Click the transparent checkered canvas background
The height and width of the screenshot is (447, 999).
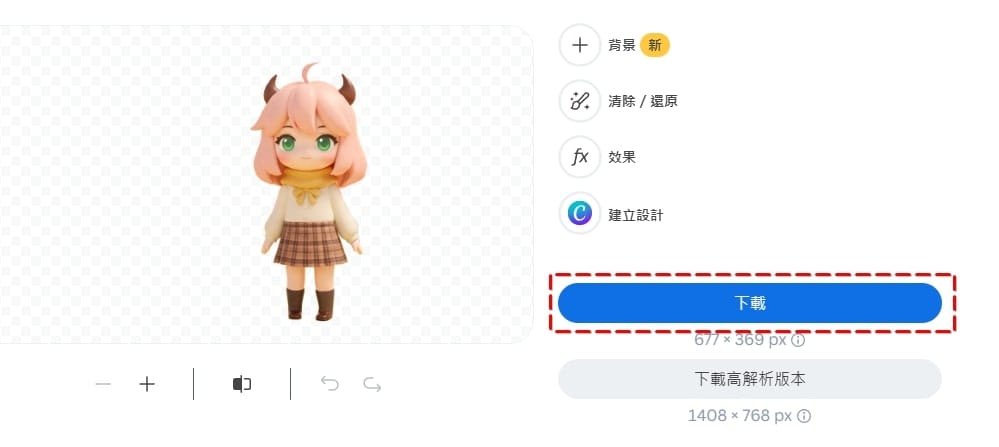point(127,185)
